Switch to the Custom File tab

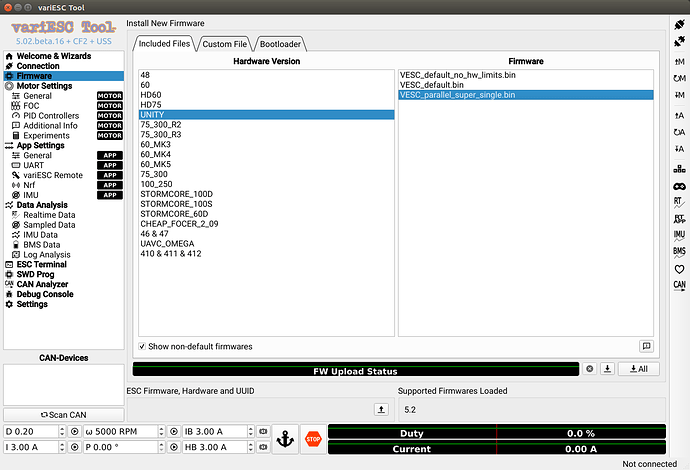click(224, 44)
